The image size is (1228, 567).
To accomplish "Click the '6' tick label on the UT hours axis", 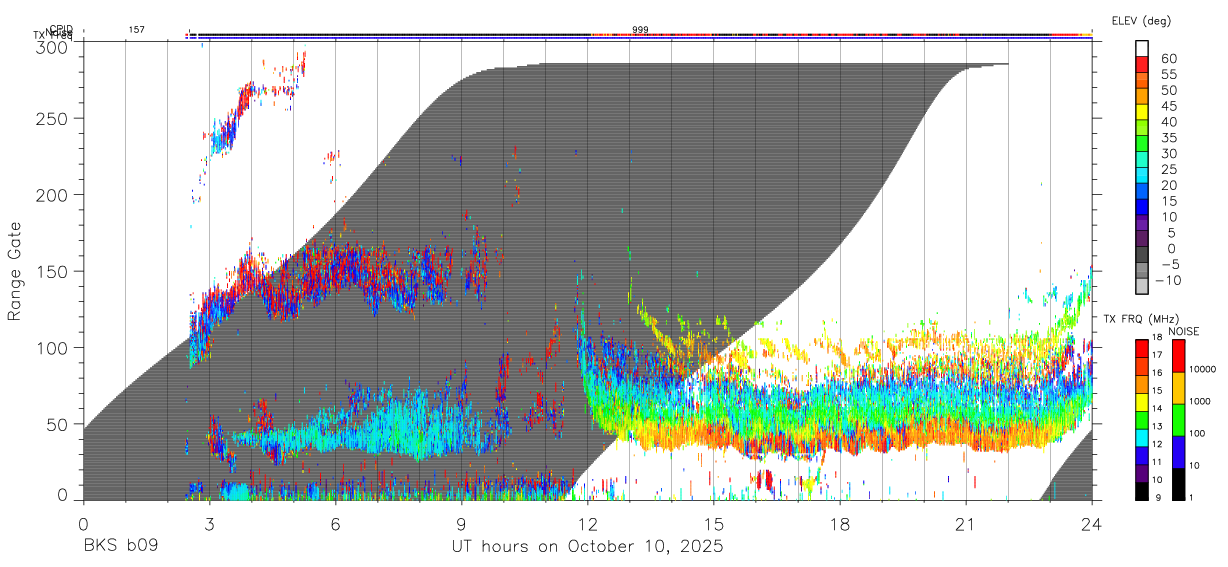I will tap(336, 524).
